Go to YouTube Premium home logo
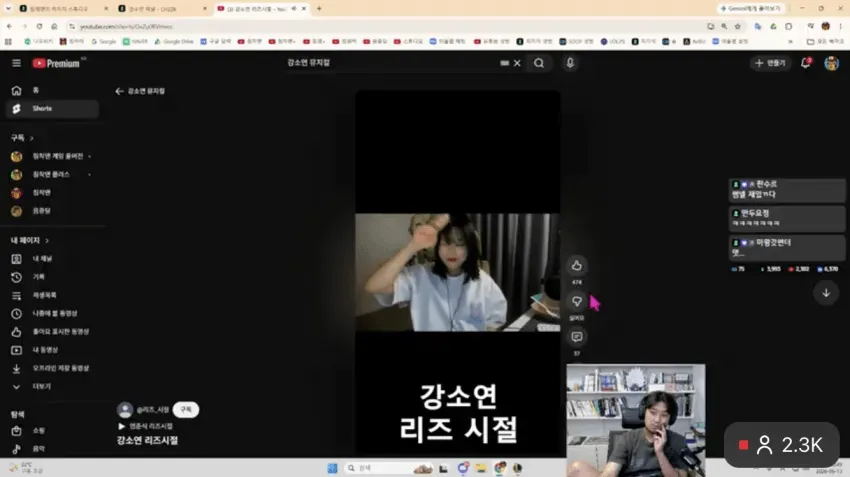This screenshot has height=477, width=850. [x=56, y=63]
